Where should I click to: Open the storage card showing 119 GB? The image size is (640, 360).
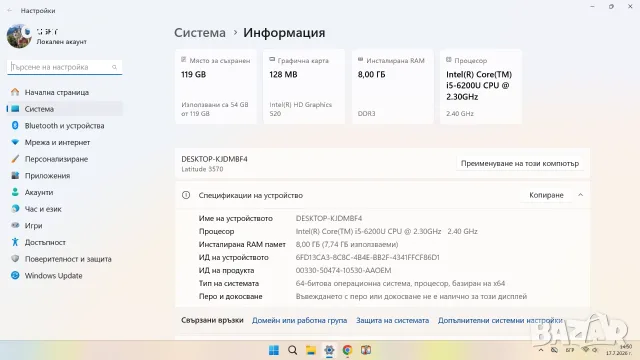click(216, 87)
